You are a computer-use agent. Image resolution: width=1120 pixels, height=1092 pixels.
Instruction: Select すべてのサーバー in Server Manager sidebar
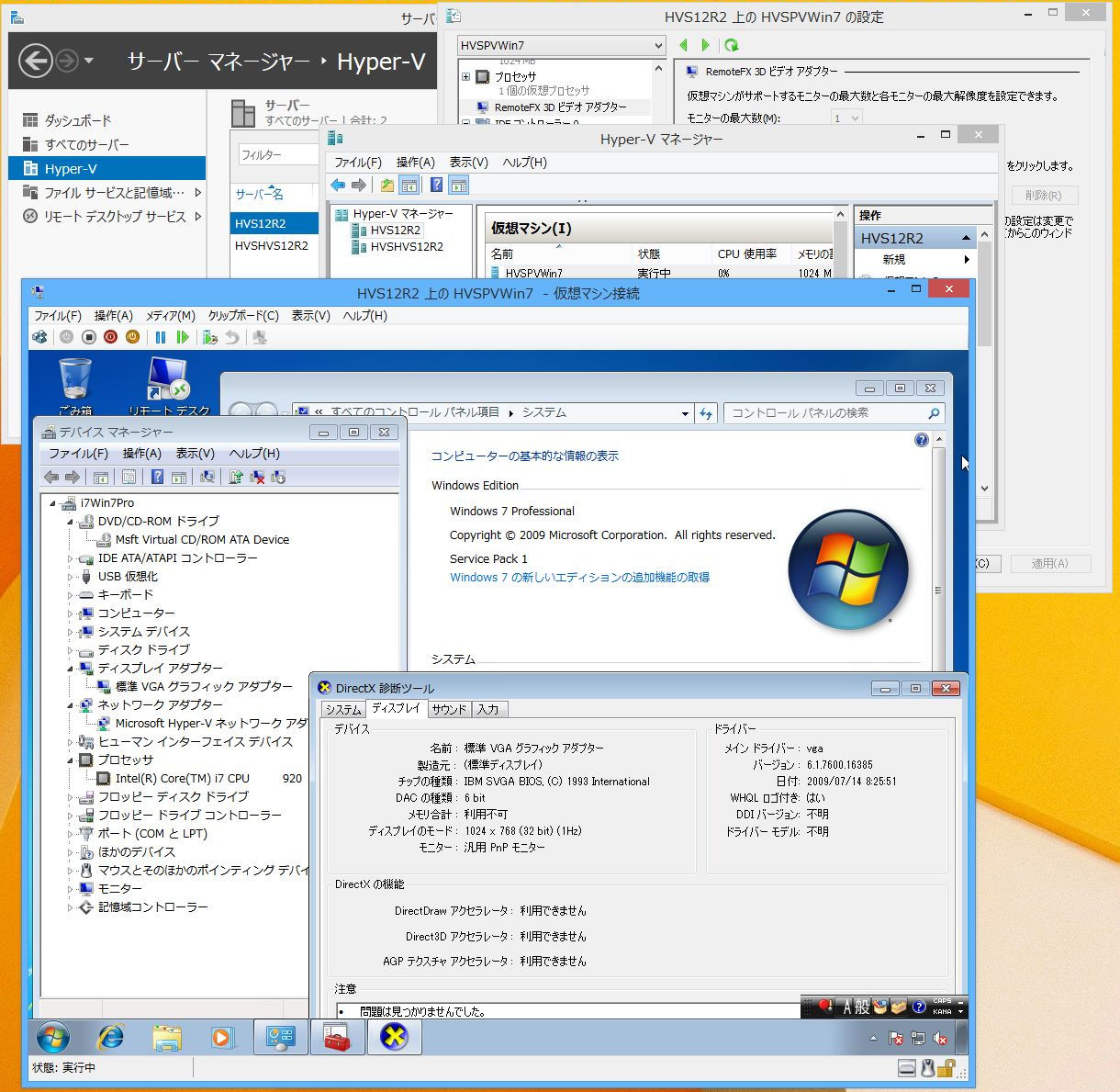click(x=87, y=144)
